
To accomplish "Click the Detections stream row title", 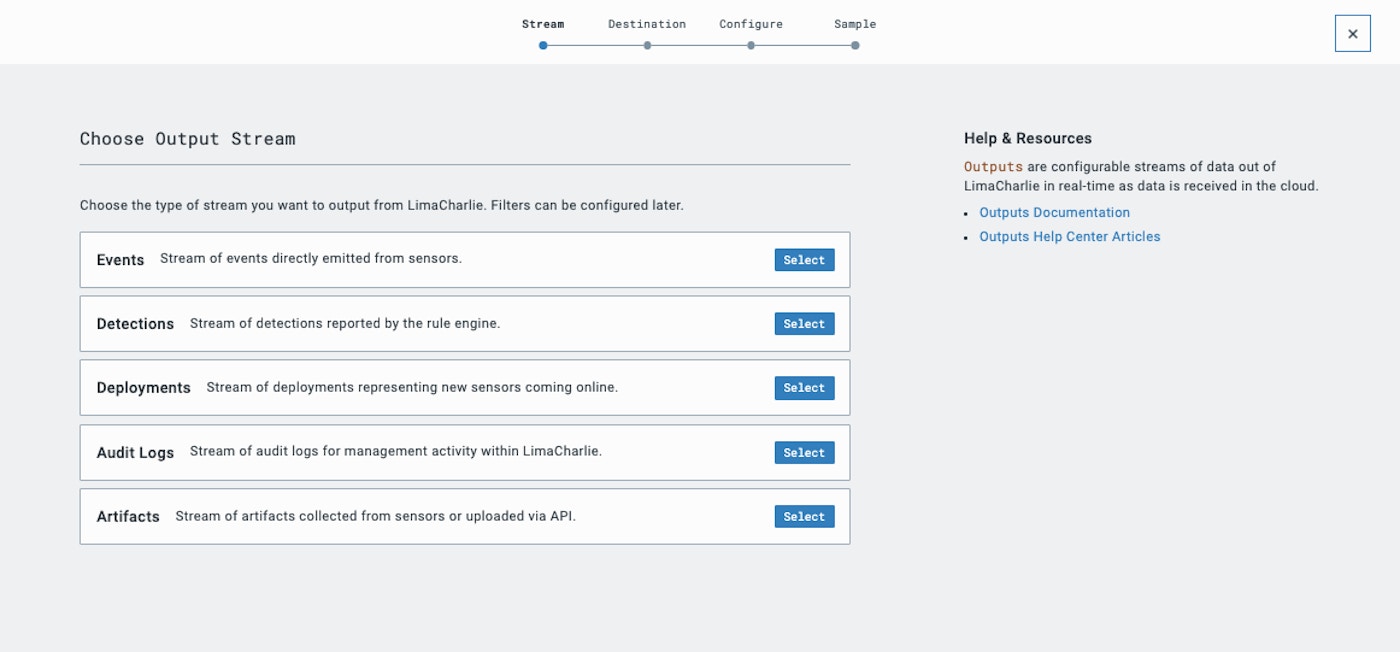I will pos(135,324).
